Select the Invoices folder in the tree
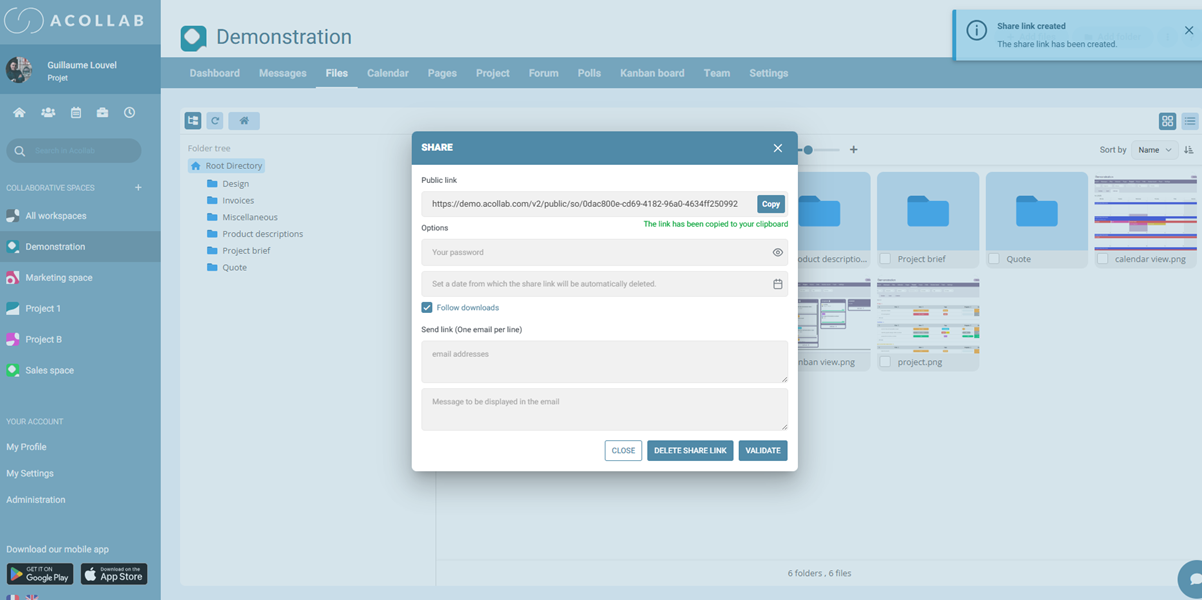1202x600 pixels. [238, 200]
